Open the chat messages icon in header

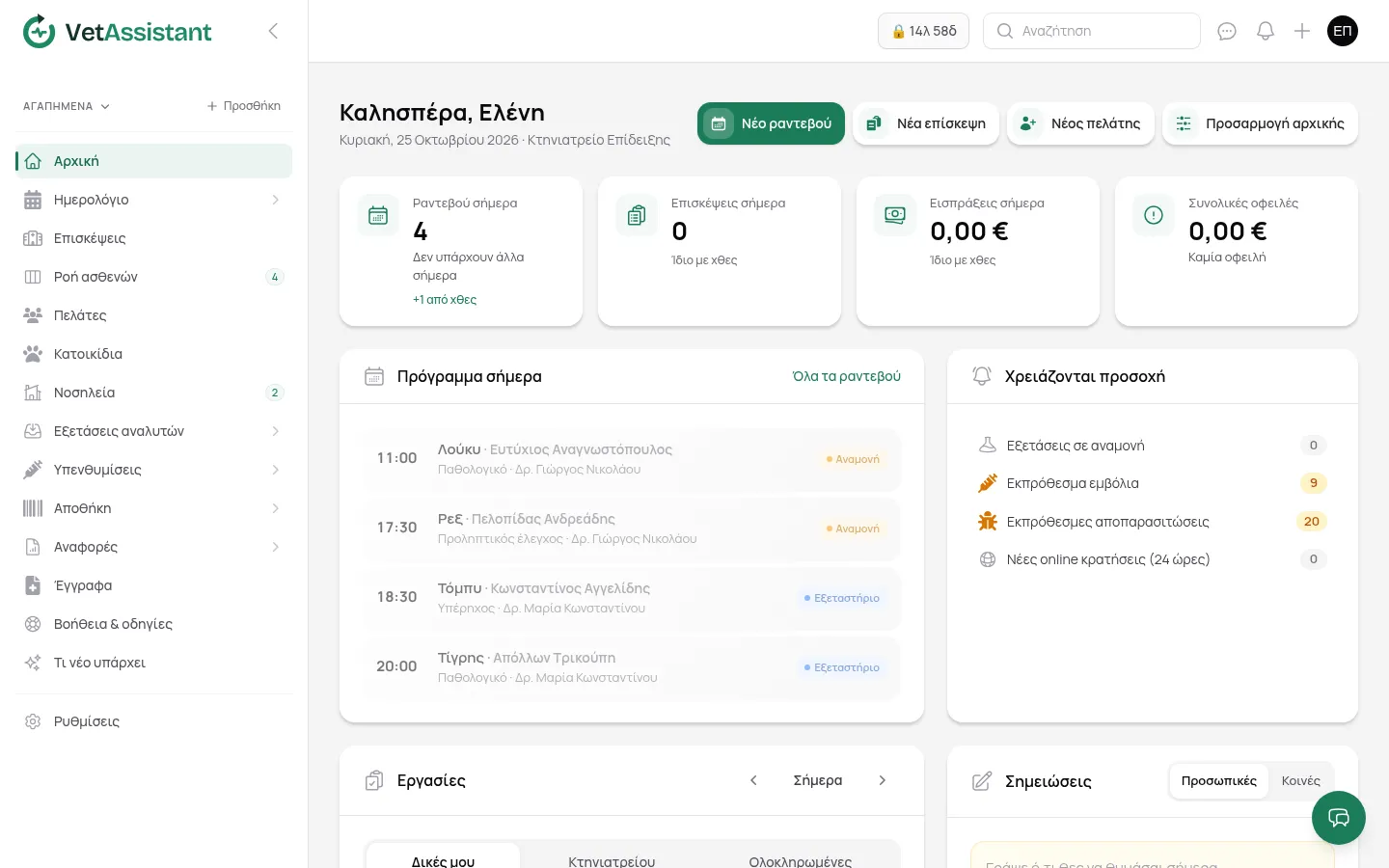click(1227, 31)
